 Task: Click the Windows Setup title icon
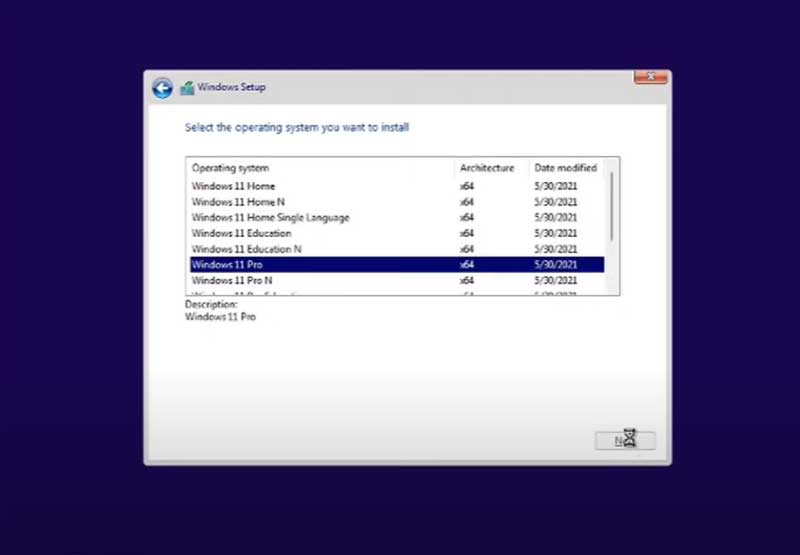tap(187, 88)
